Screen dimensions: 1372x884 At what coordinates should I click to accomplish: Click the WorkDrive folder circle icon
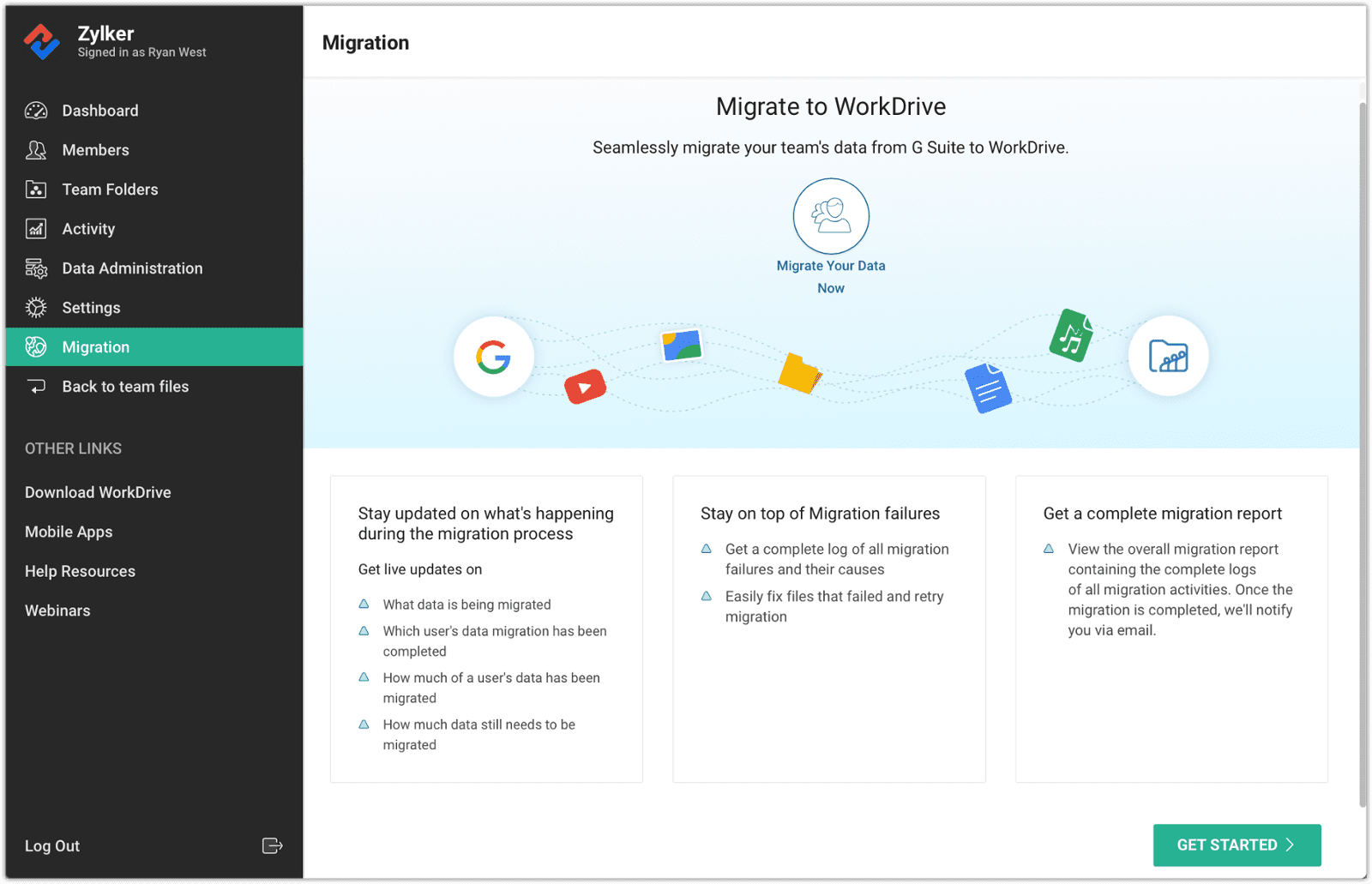point(1168,356)
